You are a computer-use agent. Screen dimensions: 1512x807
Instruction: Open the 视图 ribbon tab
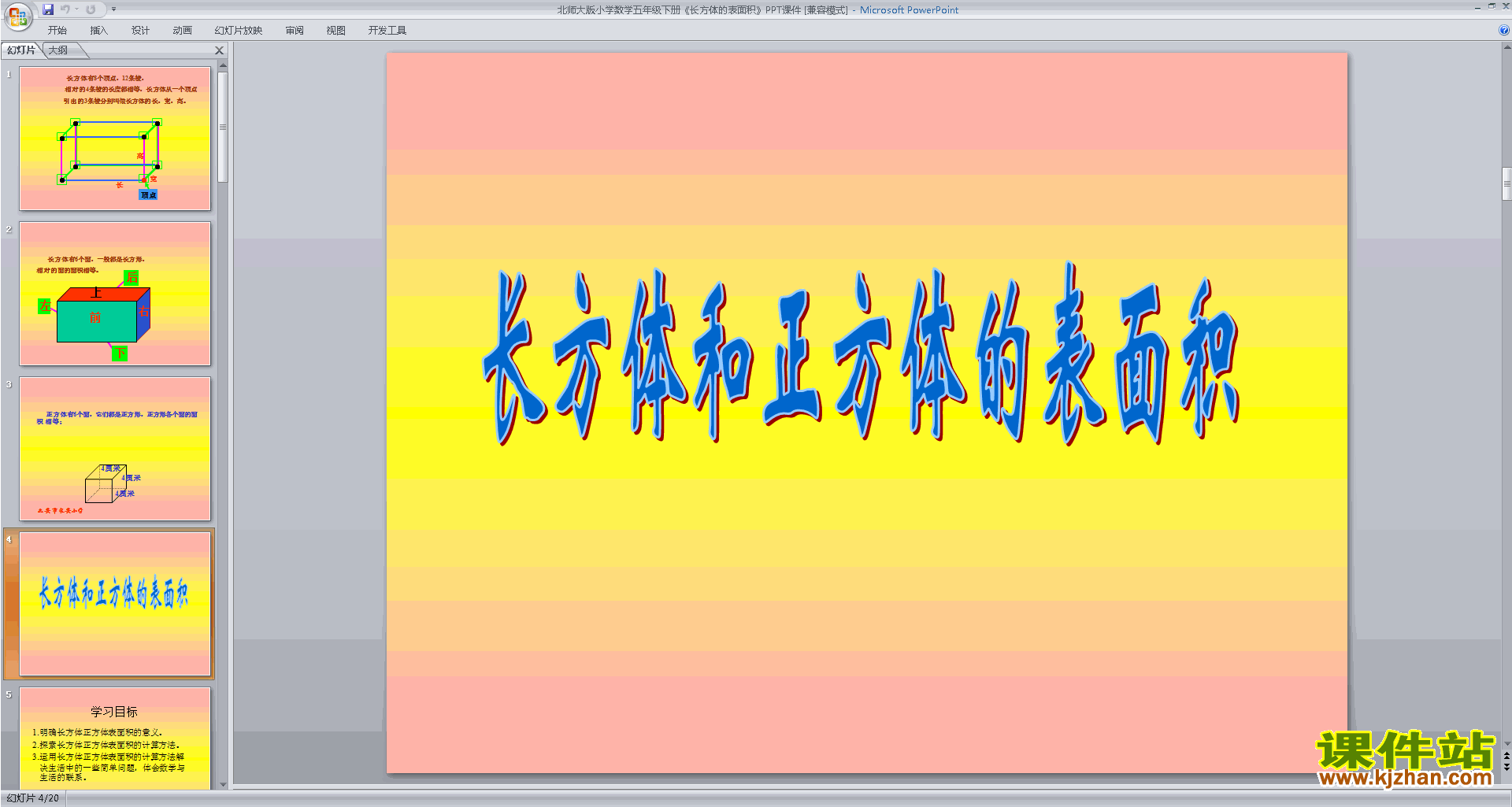pos(336,31)
